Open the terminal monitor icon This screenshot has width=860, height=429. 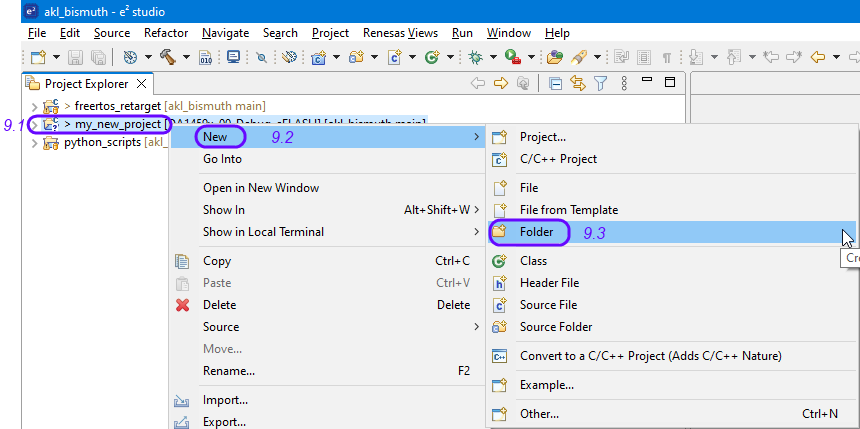point(234,57)
